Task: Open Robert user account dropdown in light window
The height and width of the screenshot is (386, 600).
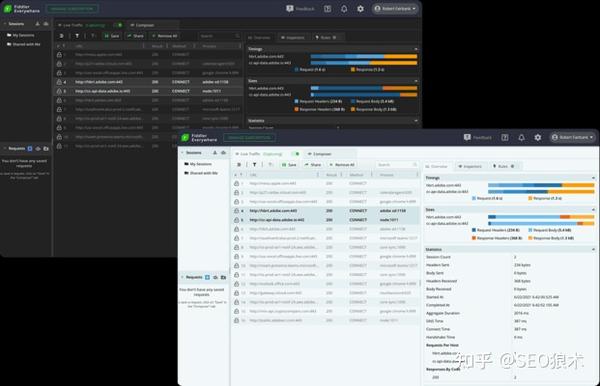Action: point(573,137)
